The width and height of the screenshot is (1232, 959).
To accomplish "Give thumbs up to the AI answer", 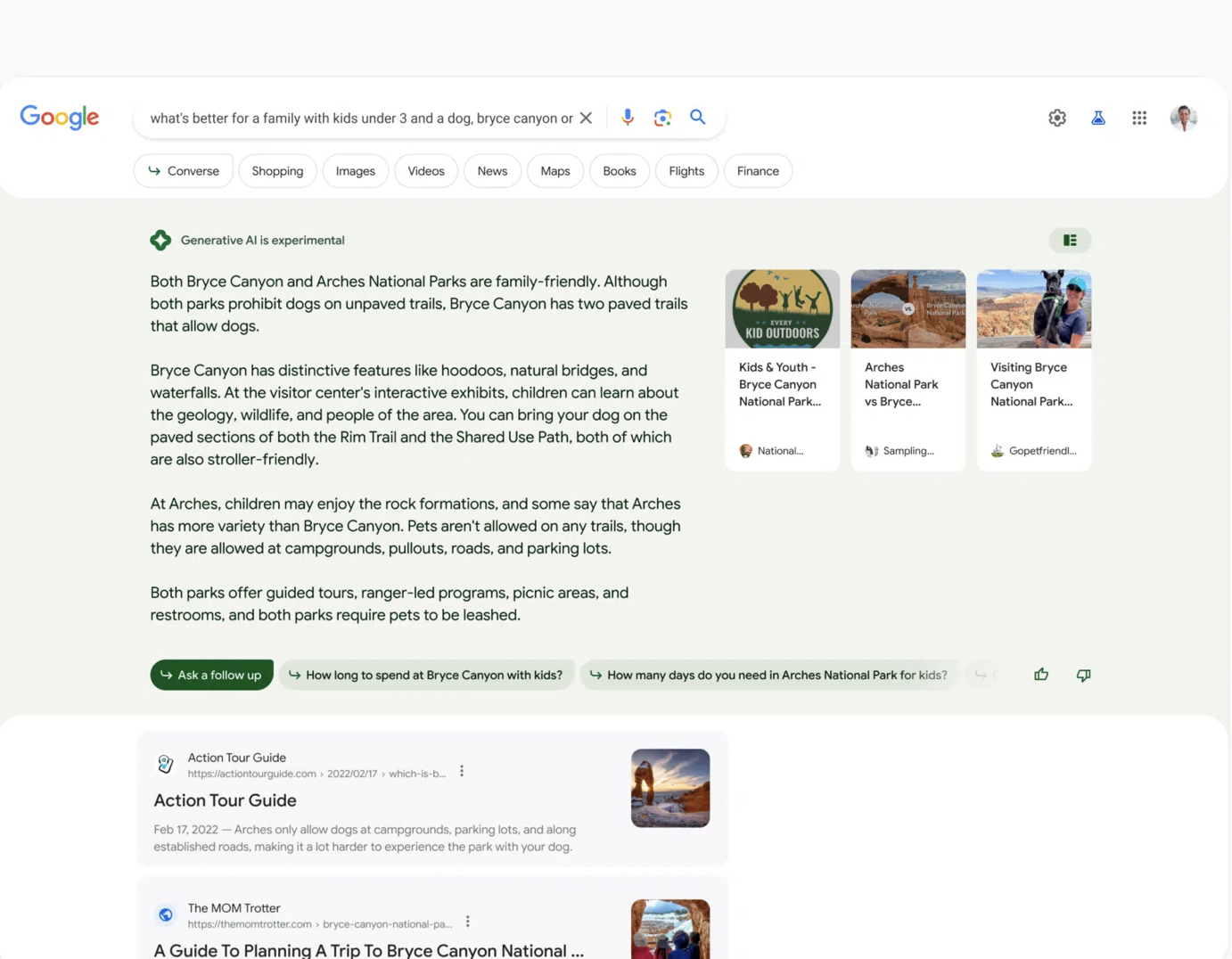I will 1041,675.
